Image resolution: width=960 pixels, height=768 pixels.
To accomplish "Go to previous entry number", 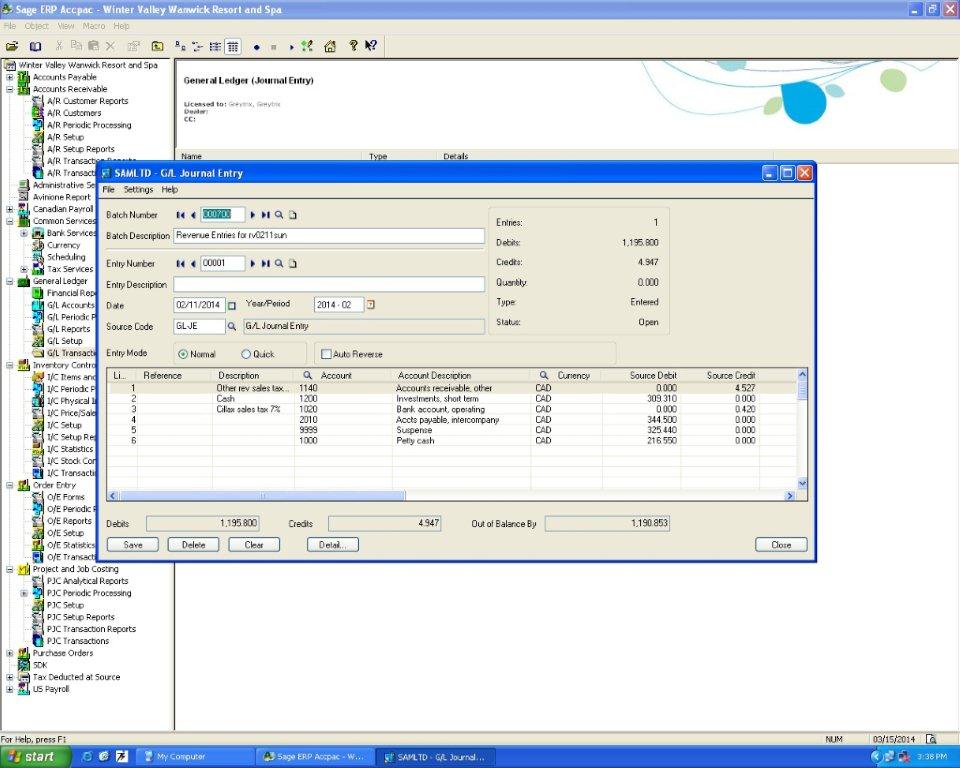I will (193, 263).
